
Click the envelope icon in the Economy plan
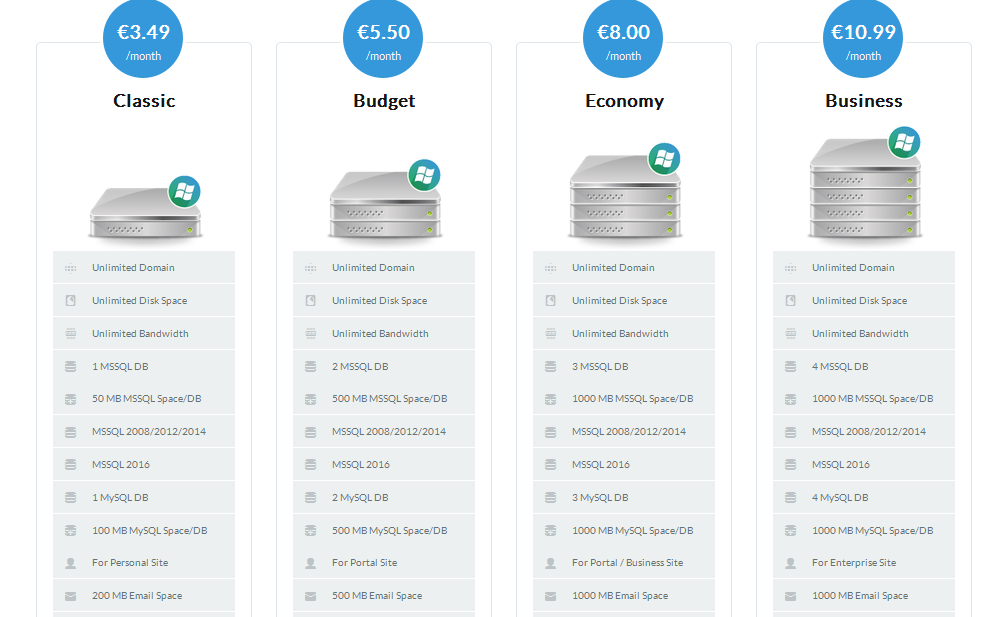coord(550,597)
